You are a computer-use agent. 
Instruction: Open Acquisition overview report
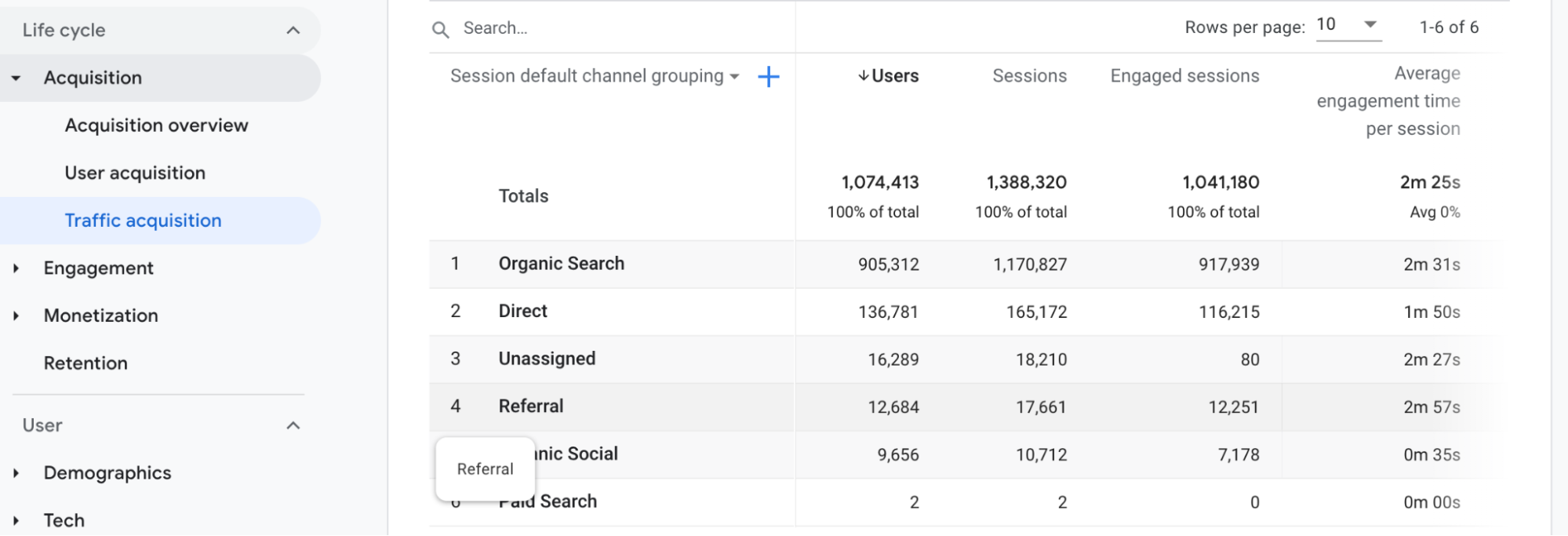[x=156, y=126]
